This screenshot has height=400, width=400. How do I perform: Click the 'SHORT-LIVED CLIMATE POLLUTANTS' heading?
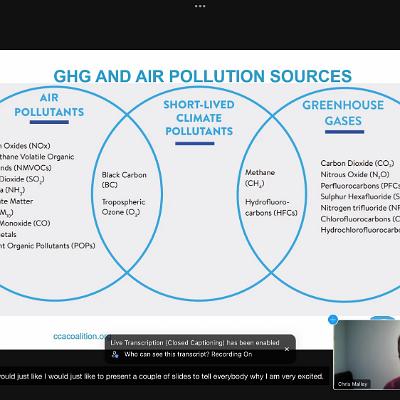point(199,118)
